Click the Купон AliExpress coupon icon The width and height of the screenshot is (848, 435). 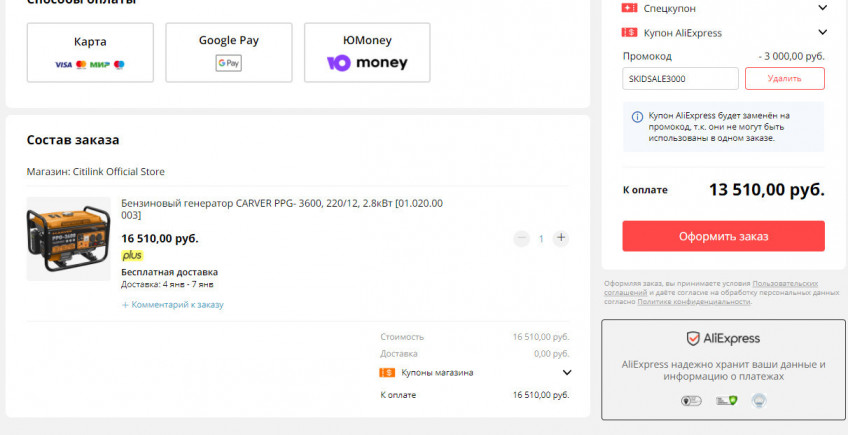(629, 33)
